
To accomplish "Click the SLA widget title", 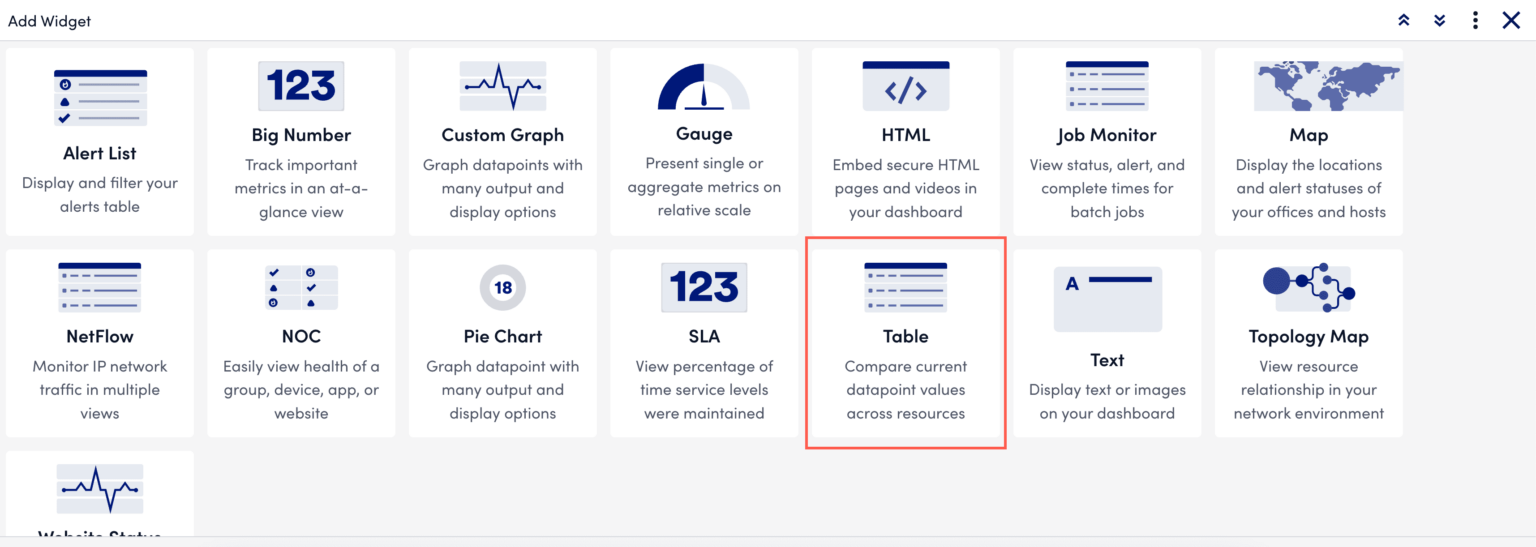I will coord(704,336).
